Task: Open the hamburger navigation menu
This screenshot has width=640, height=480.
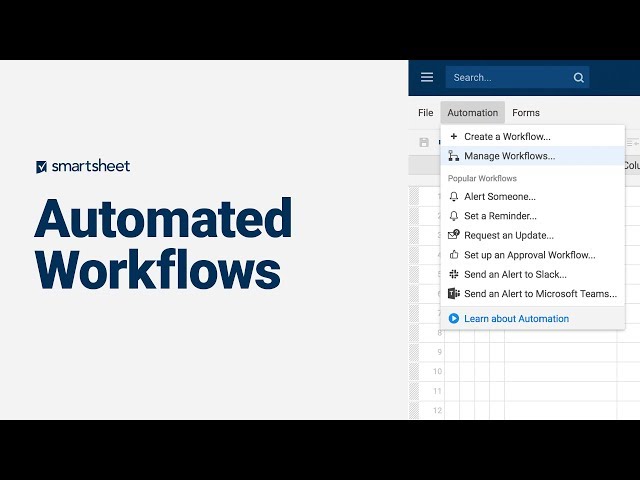Action: click(427, 77)
